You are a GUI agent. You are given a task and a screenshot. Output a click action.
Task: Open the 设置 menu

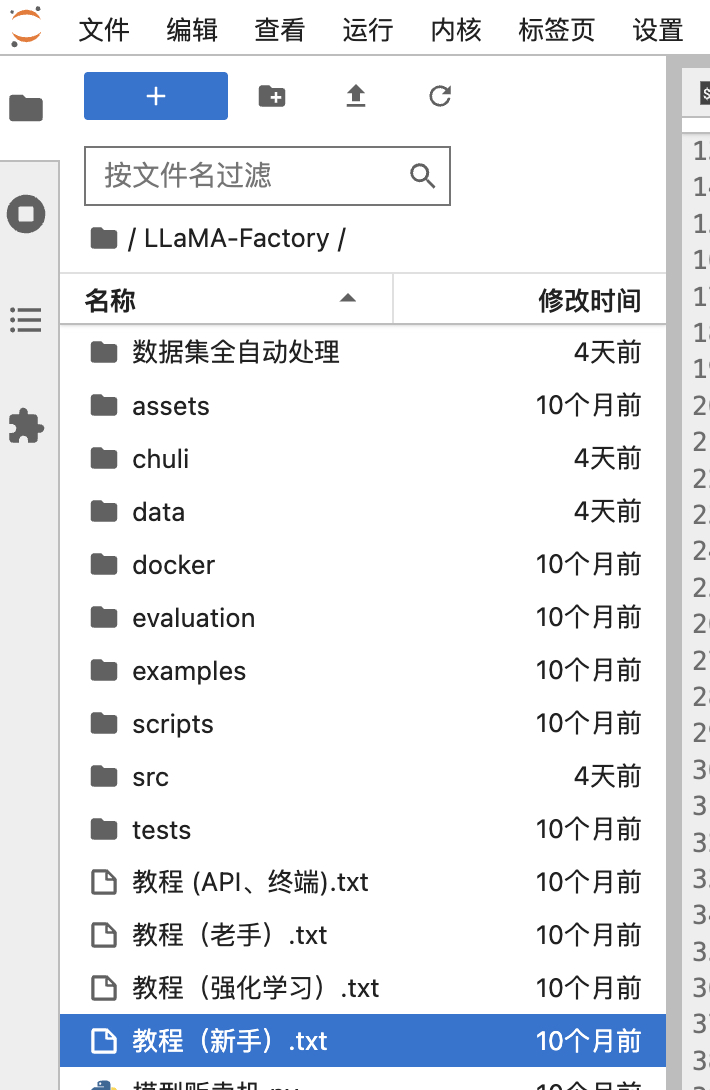pos(658,30)
